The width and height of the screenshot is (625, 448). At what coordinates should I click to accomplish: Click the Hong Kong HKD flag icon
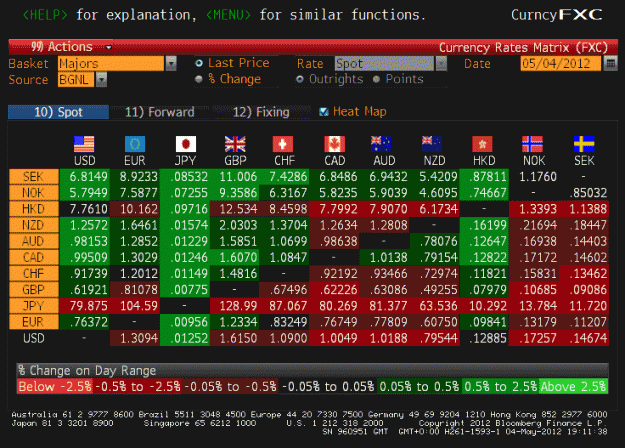tap(482, 144)
